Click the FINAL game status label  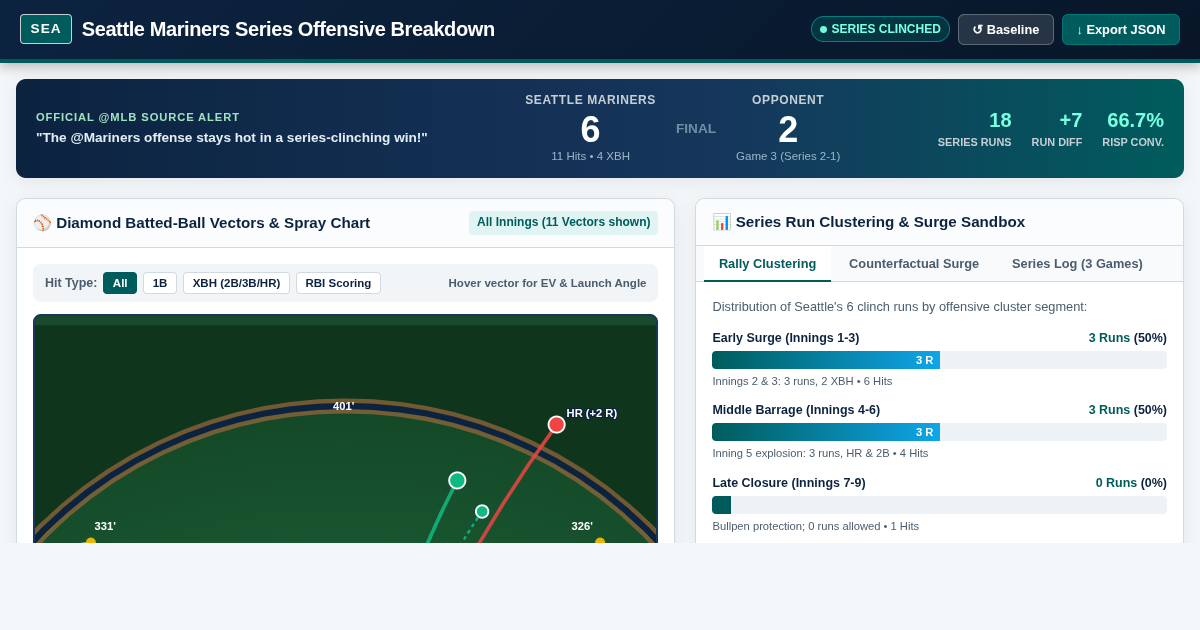pyautogui.click(x=696, y=129)
